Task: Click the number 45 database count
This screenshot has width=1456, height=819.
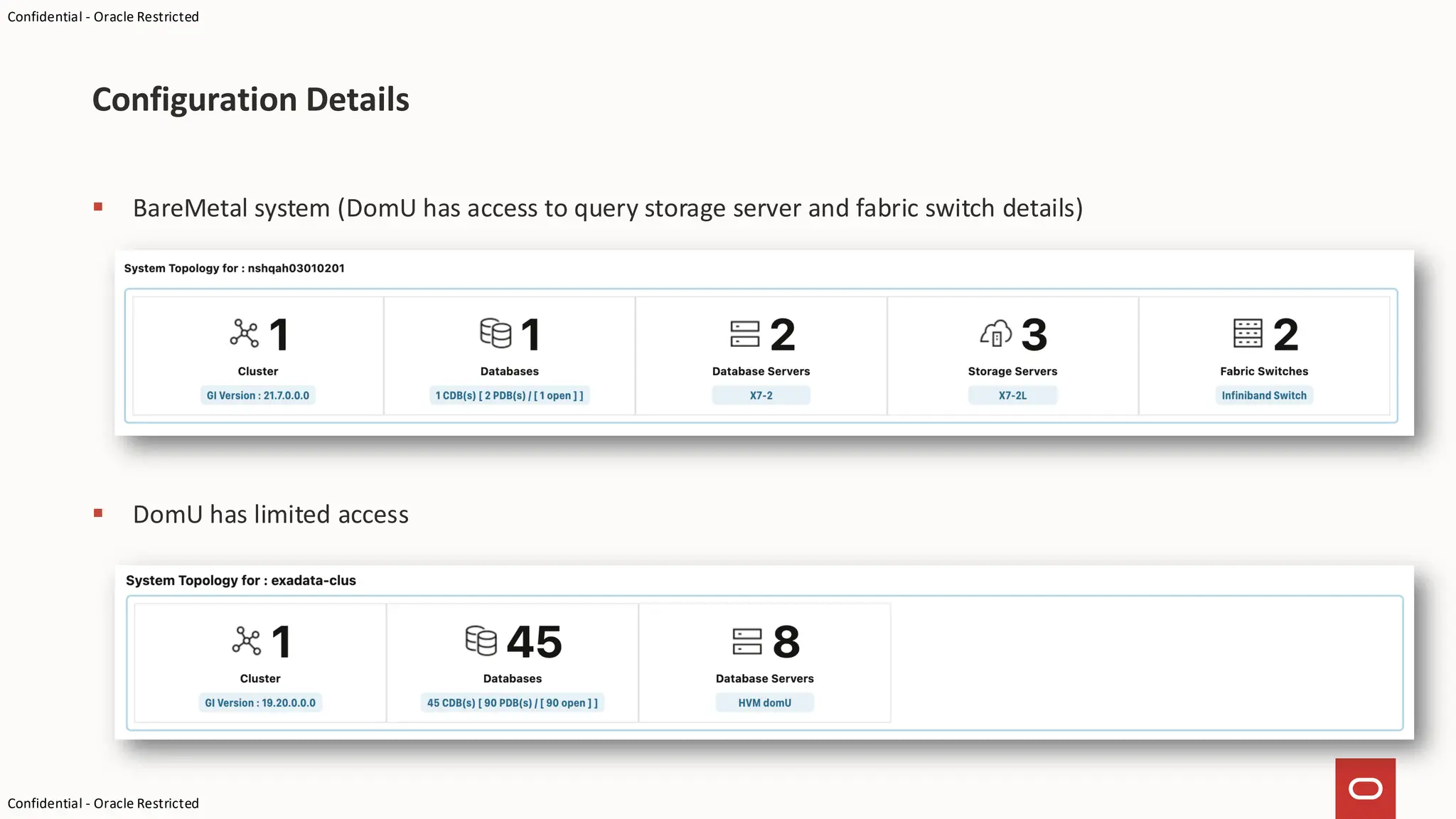Action: point(534,641)
